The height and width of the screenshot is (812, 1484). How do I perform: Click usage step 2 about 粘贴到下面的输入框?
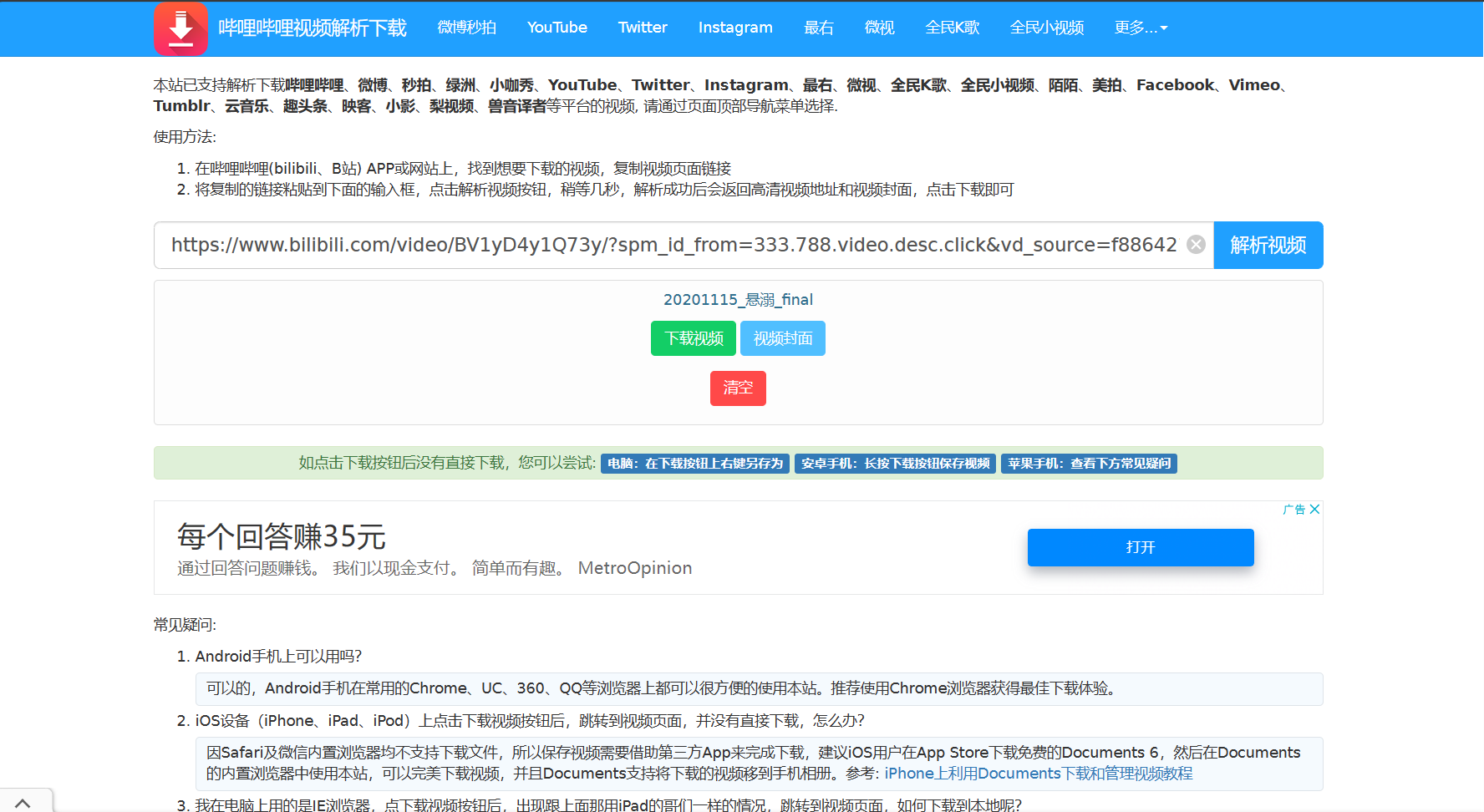[x=604, y=190]
